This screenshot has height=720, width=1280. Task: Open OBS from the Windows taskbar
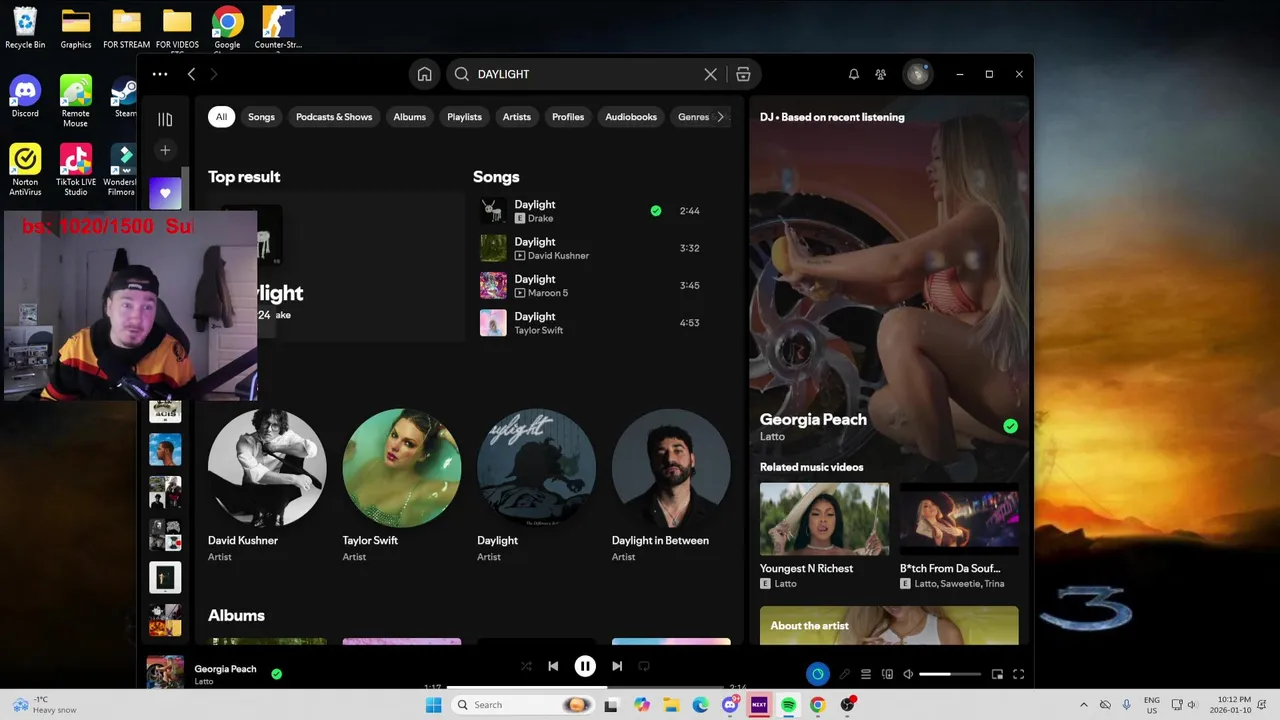pos(847,705)
